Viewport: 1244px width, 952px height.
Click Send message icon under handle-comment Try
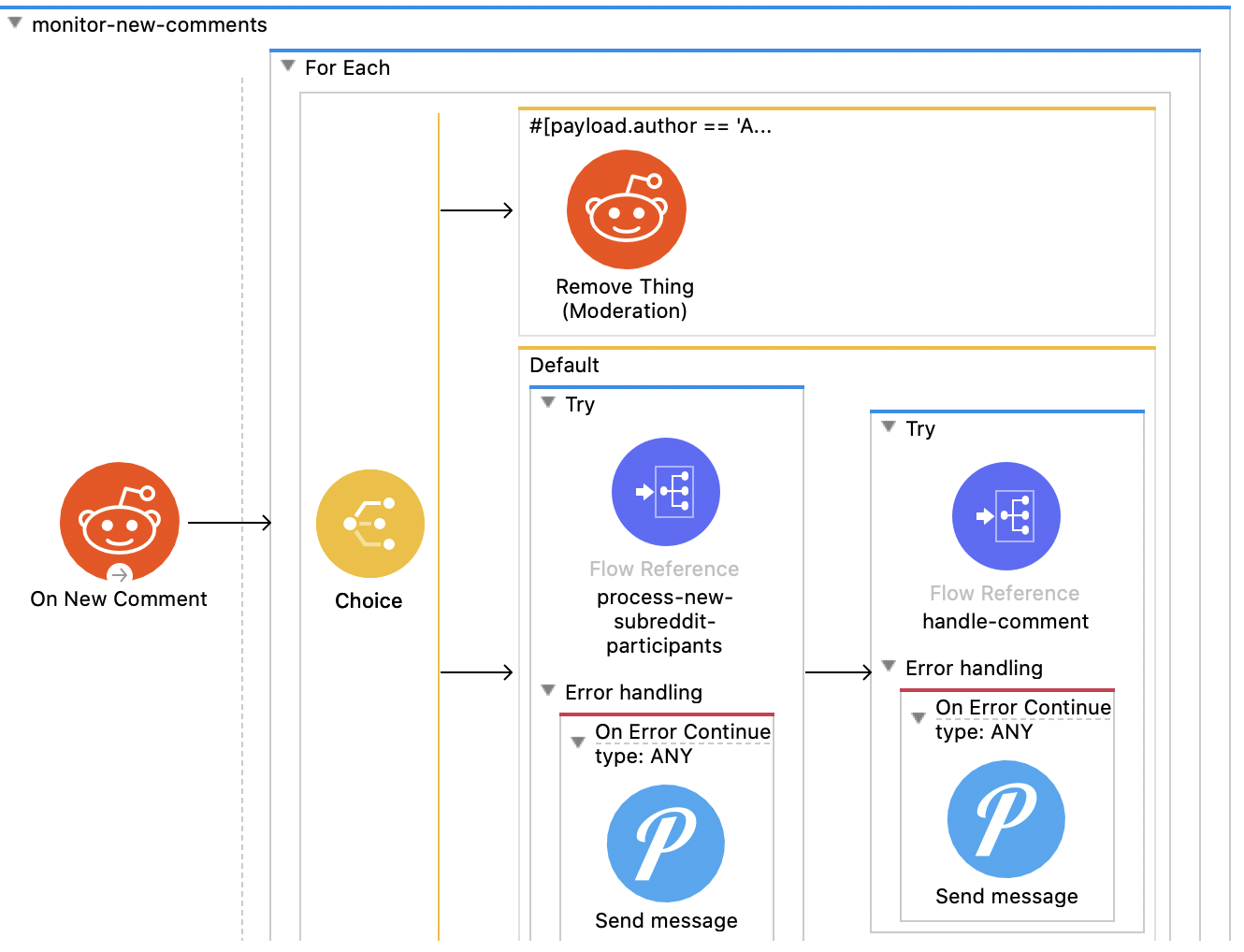tap(1006, 819)
